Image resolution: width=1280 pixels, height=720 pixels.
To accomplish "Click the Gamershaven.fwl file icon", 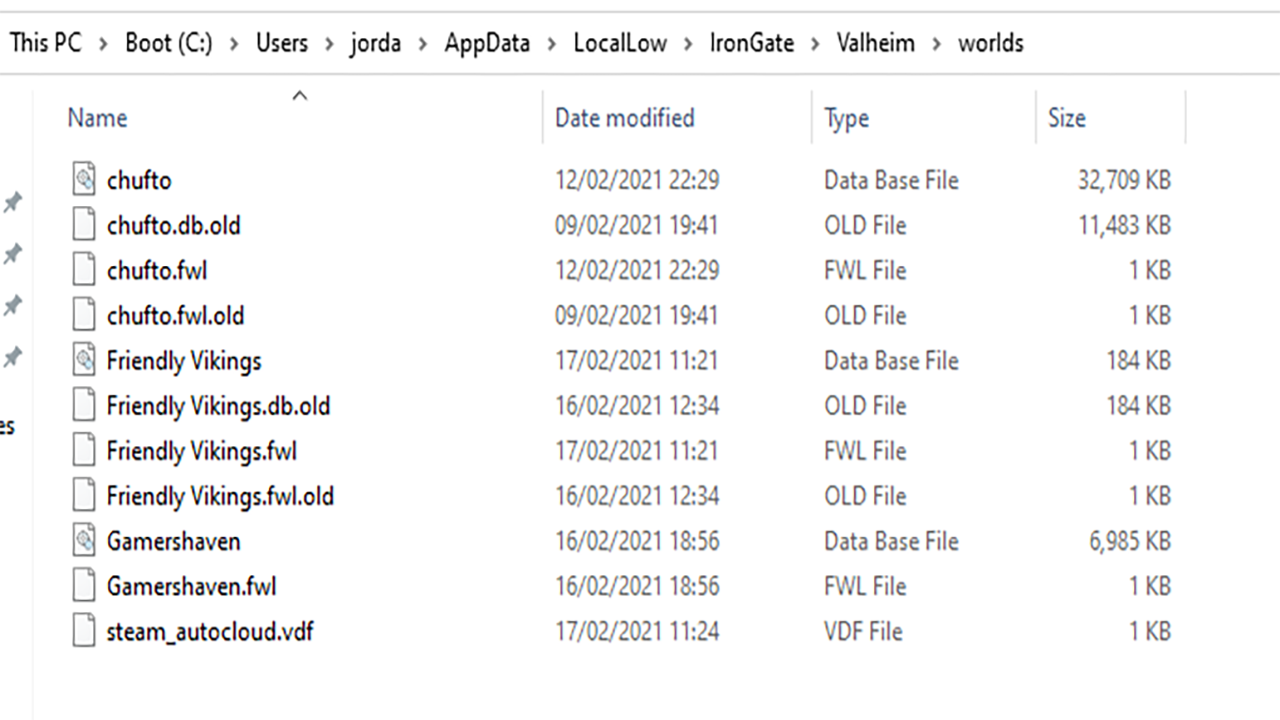I will [x=84, y=586].
